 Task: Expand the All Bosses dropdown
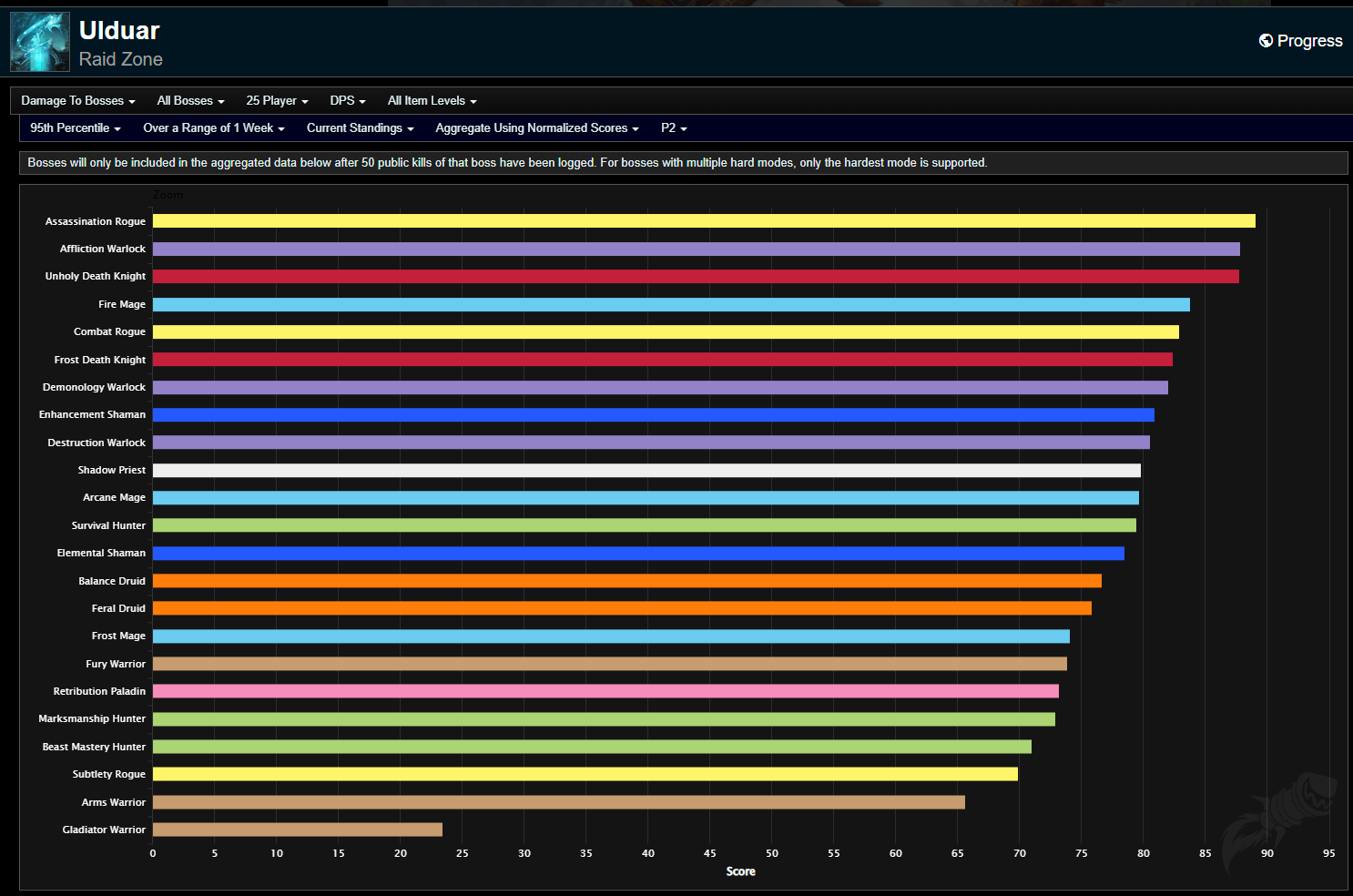pos(190,101)
